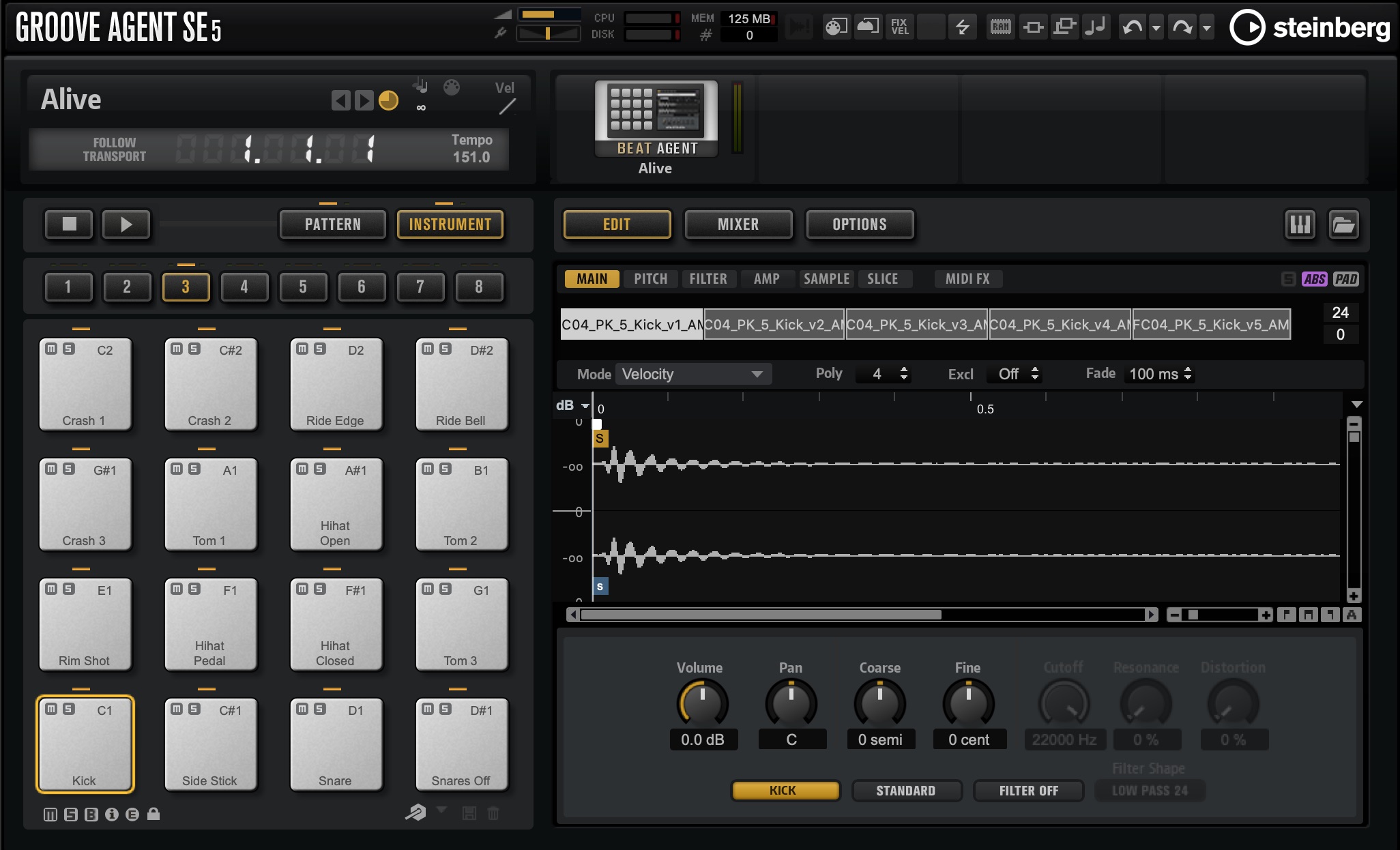The image size is (1400, 850).
Task: Stop pattern playback
Action: click(69, 224)
